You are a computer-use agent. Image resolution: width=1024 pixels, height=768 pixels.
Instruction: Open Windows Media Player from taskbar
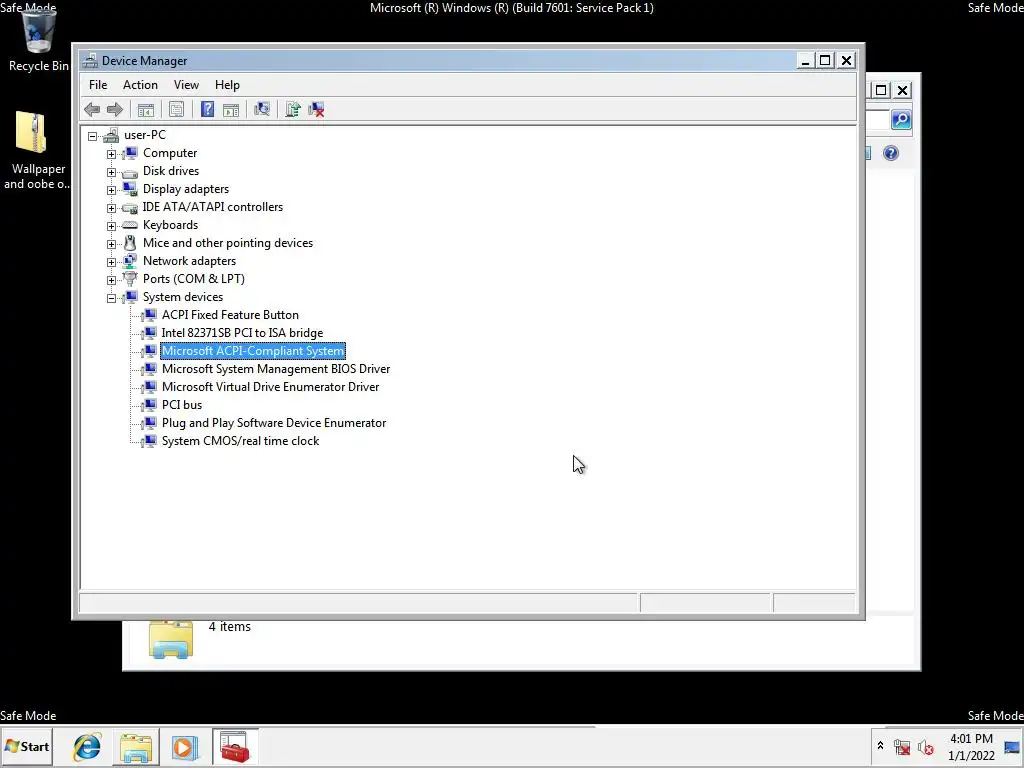point(184,747)
